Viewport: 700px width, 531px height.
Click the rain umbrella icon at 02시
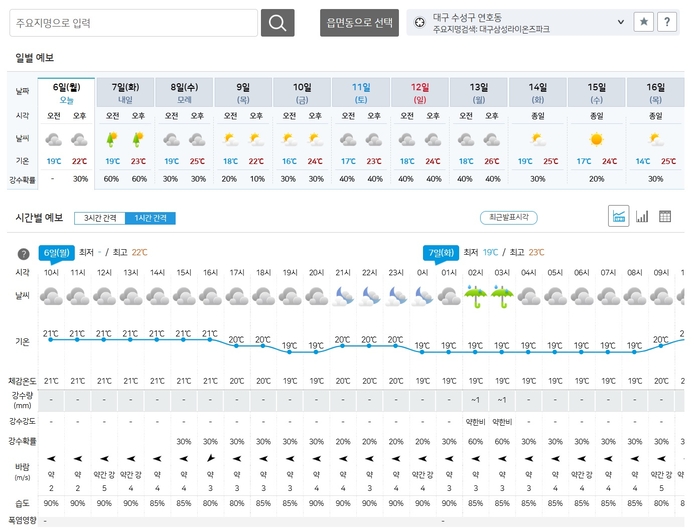(x=476, y=297)
